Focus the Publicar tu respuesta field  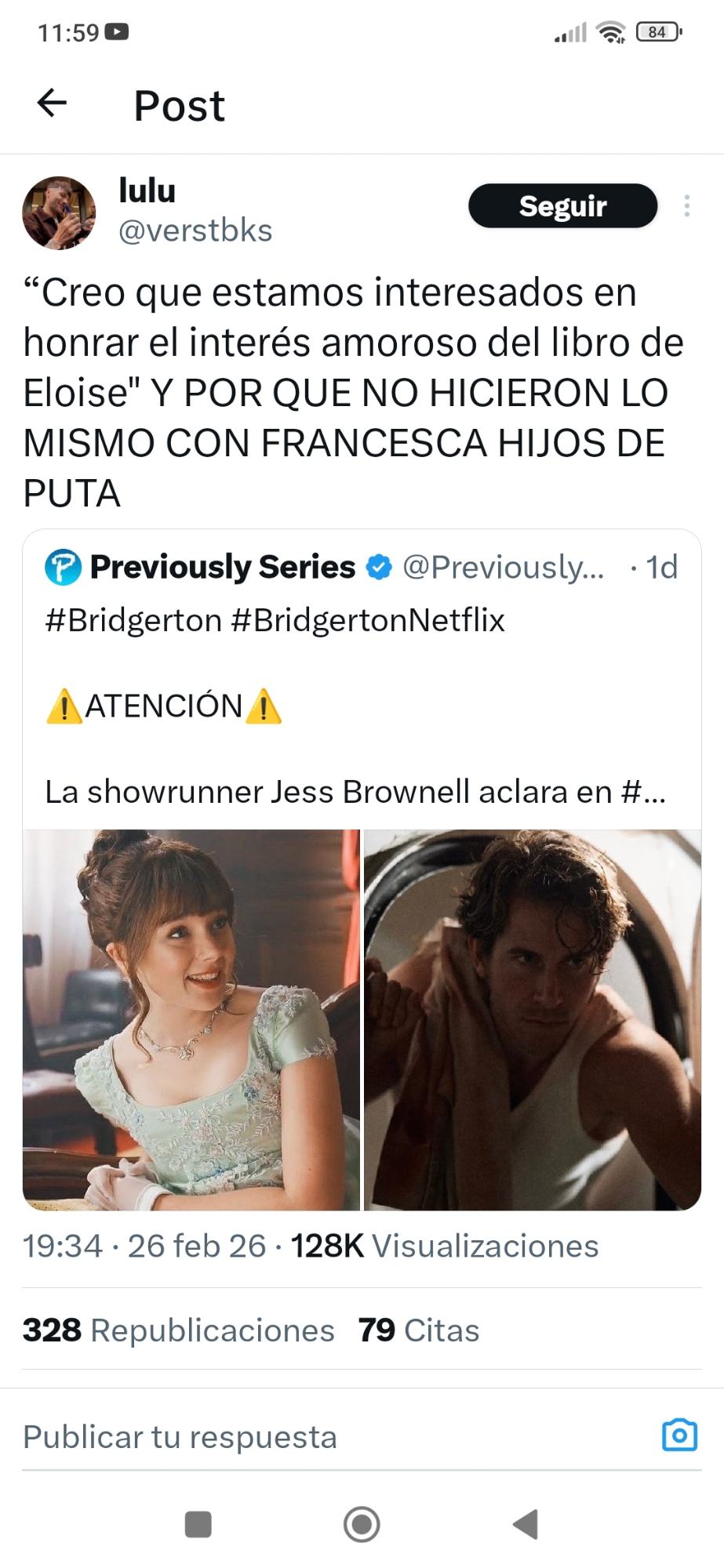pos(337,1436)
